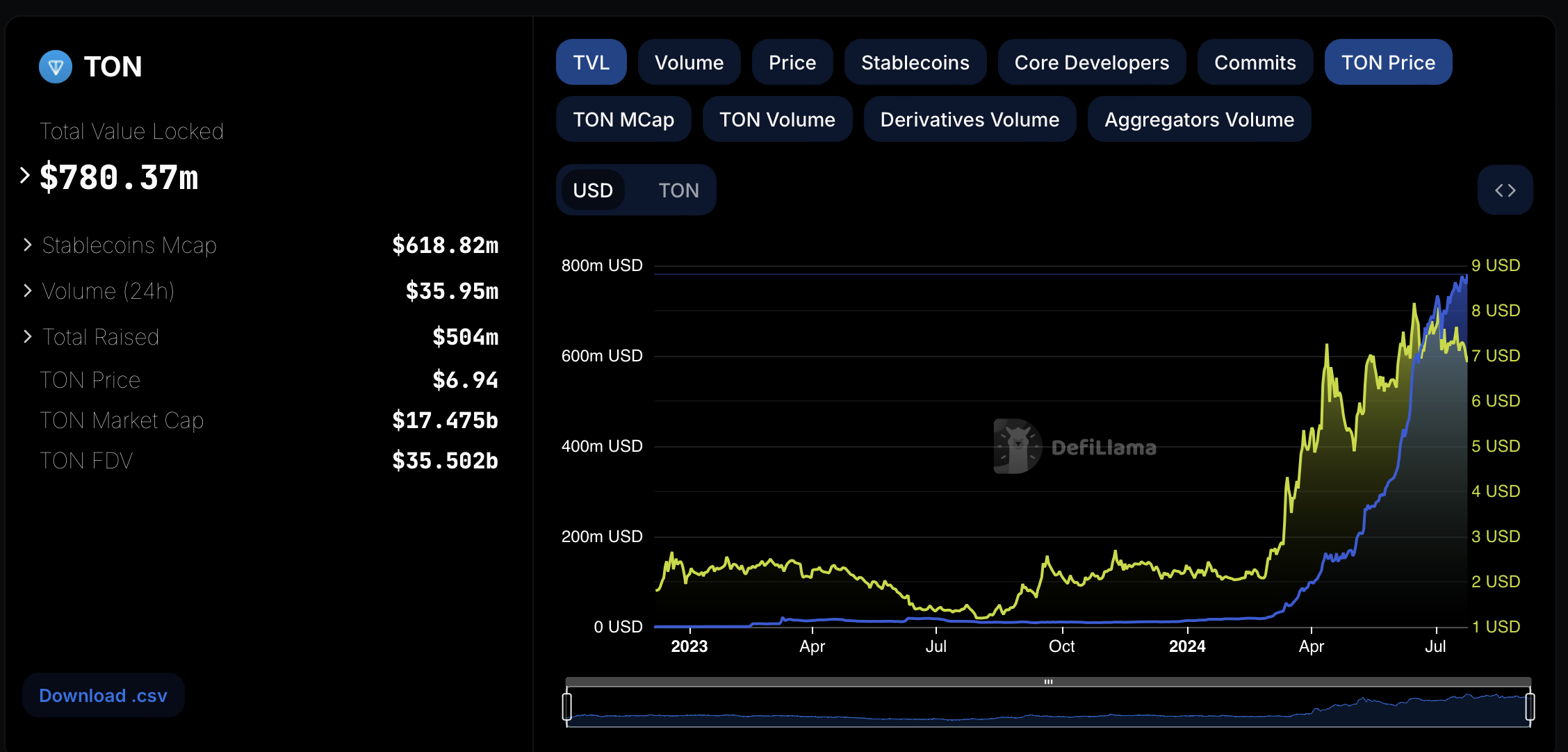Click the right range slider handle
This screenshot has height=752, width=1568.
tap(1530, 707)
